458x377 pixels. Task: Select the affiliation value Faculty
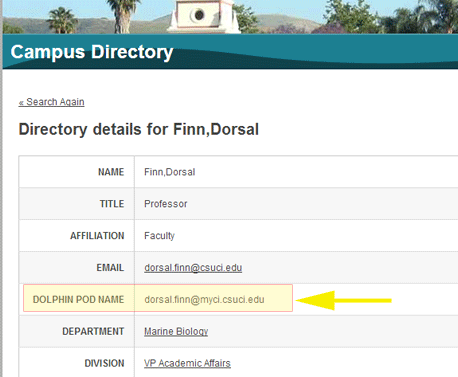click(x=159, y=236)
